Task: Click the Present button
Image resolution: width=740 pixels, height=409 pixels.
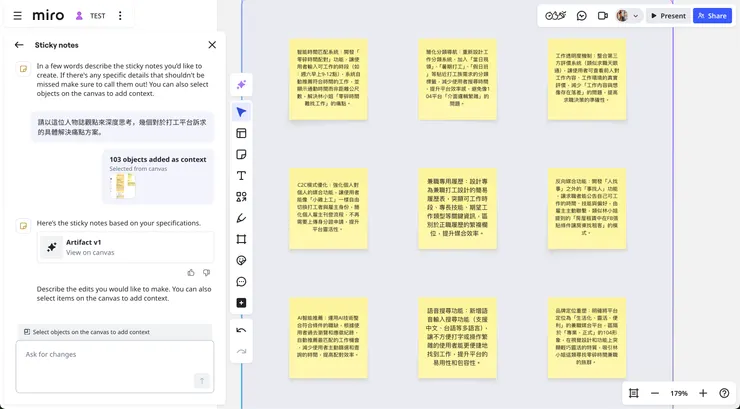Action: 668,16
